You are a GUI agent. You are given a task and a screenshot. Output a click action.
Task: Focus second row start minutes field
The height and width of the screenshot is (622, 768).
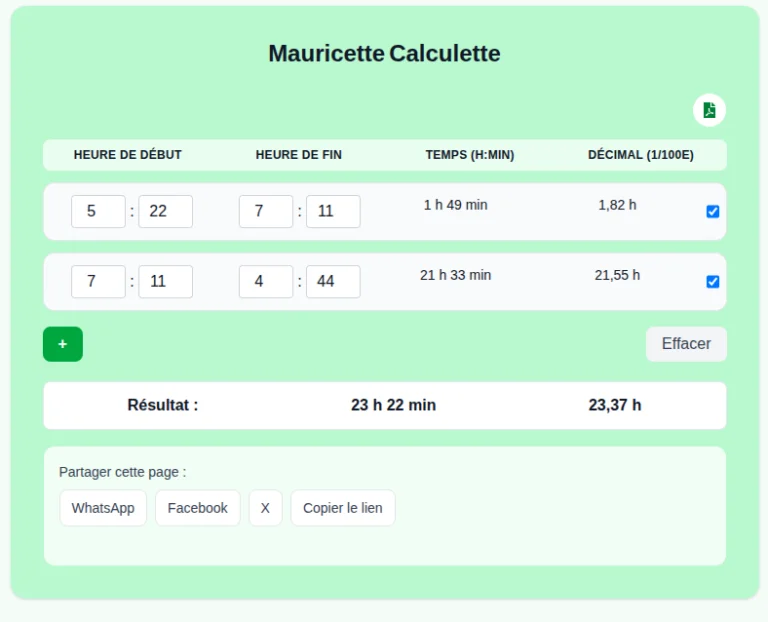pyautogui.click(x=165, y=282)
